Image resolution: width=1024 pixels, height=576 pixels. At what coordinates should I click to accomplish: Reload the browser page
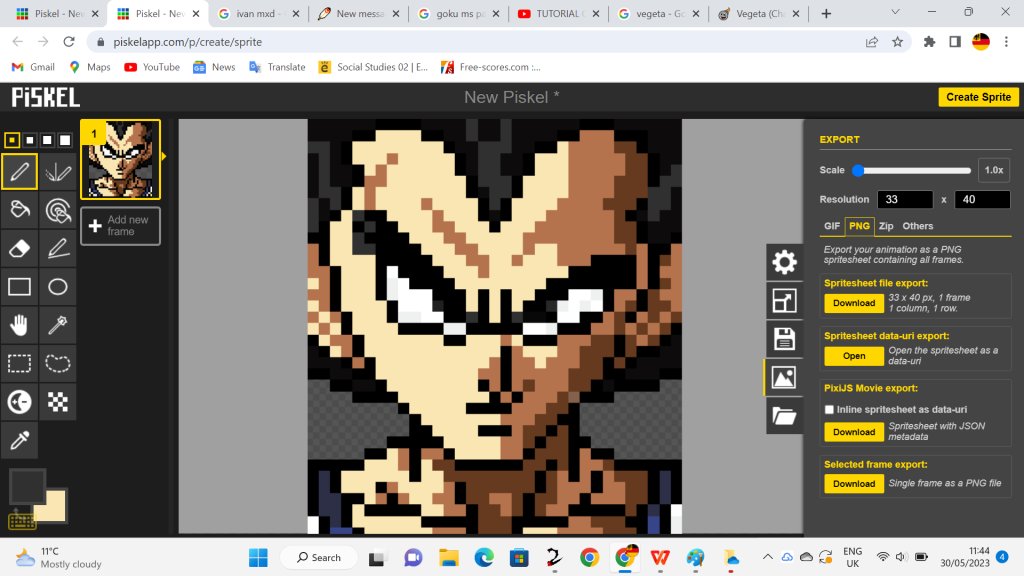coord(69,42)
